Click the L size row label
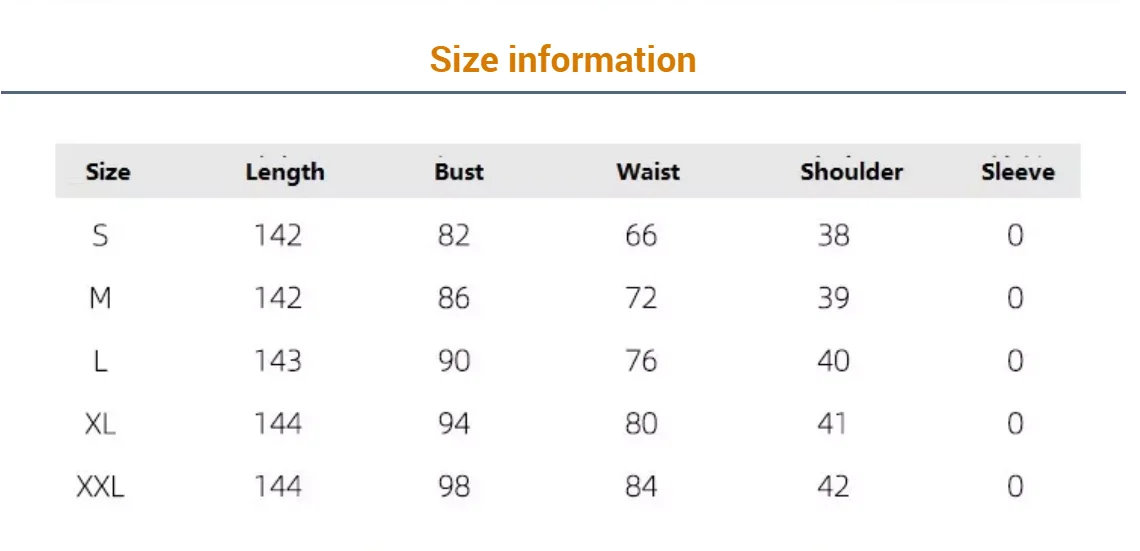Screen dimensions: 1140x551 pos(100,361)
